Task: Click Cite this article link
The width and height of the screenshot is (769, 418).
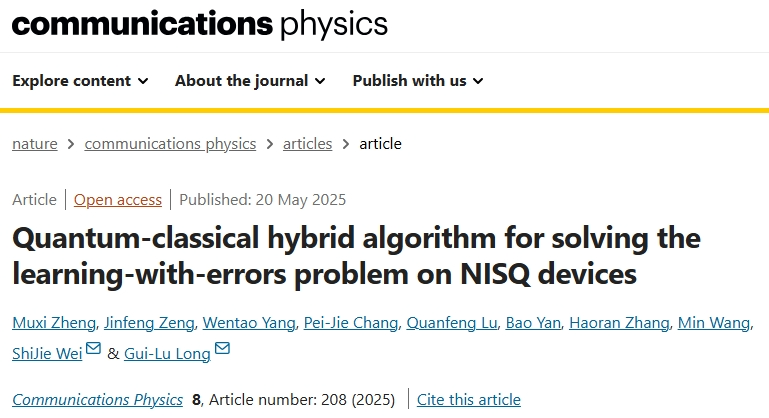Action: coord(469,400)
